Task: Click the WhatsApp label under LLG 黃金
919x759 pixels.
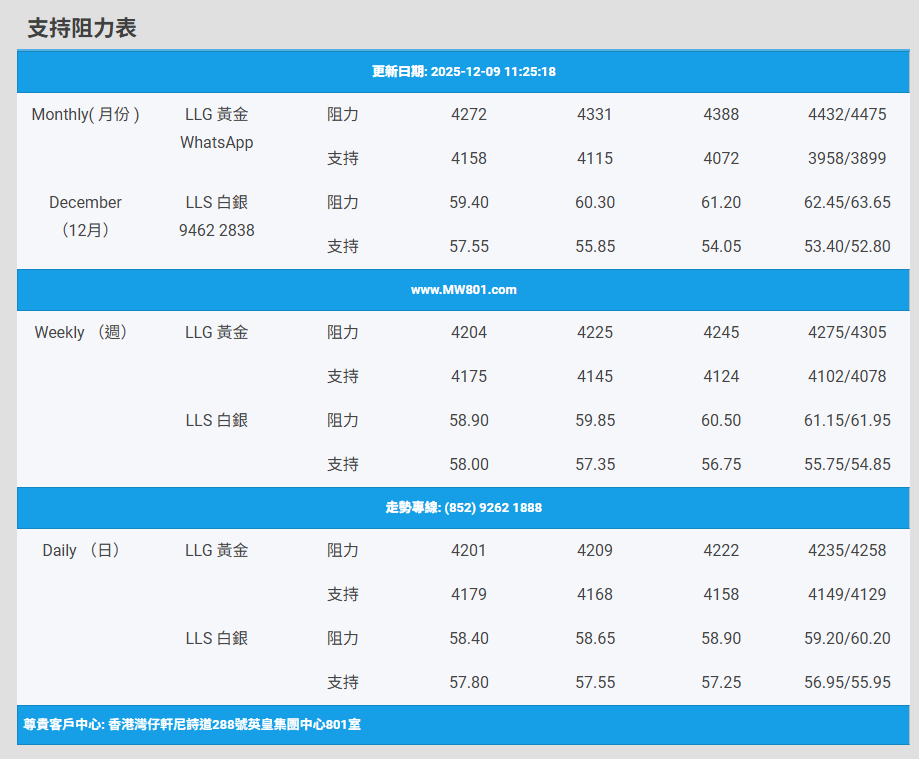Action: (217, 143)
